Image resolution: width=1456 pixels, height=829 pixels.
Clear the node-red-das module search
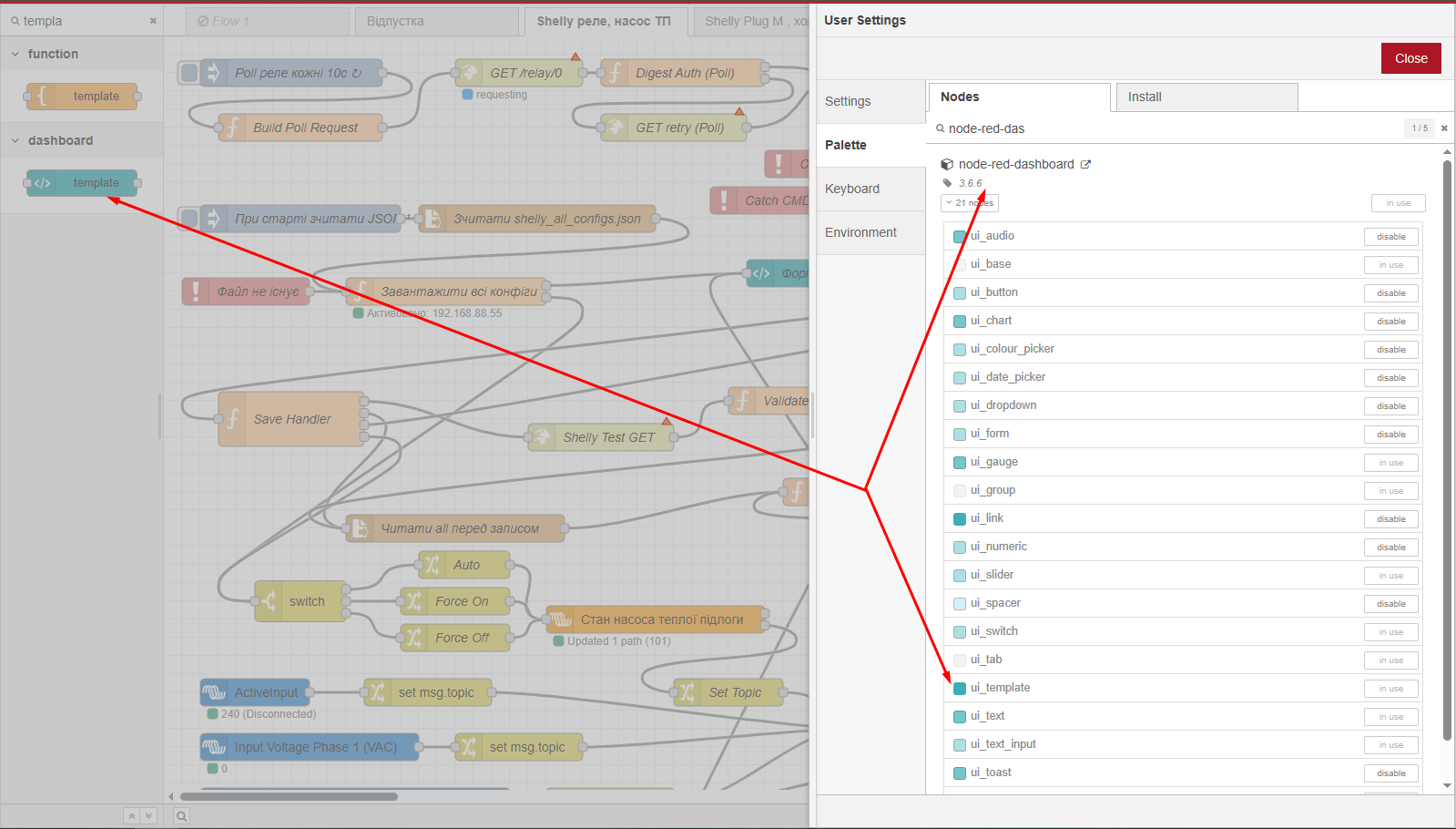point(1444,128)
